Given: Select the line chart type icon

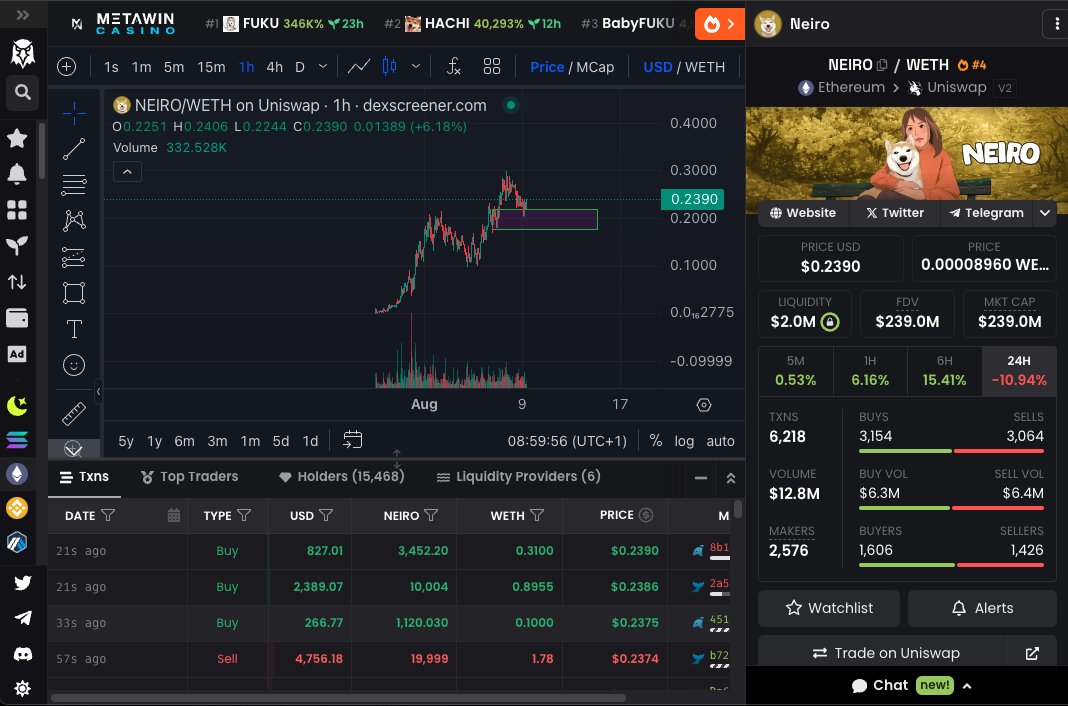Looking at the screenshot, I should click(x=359, y=67).
